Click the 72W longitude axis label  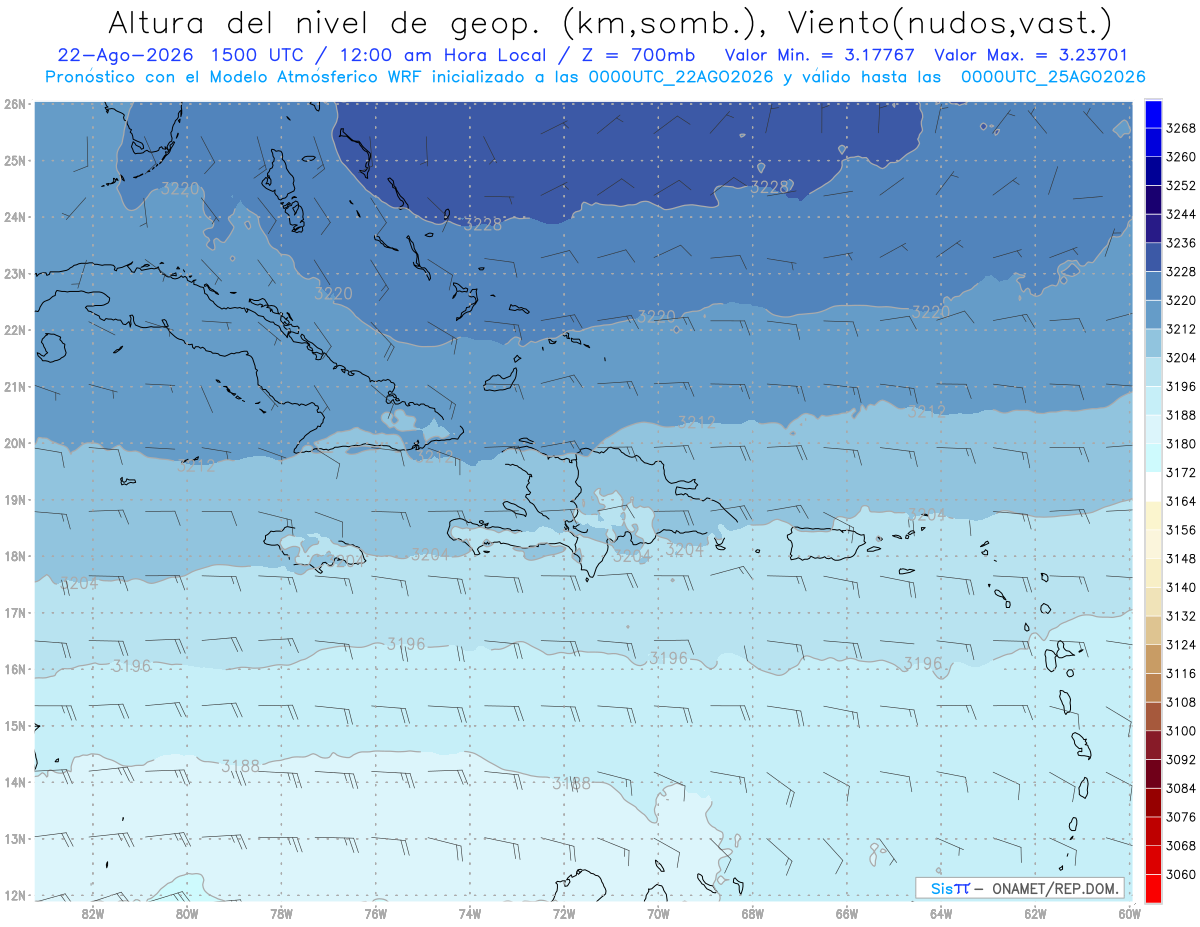click(564, 913)
